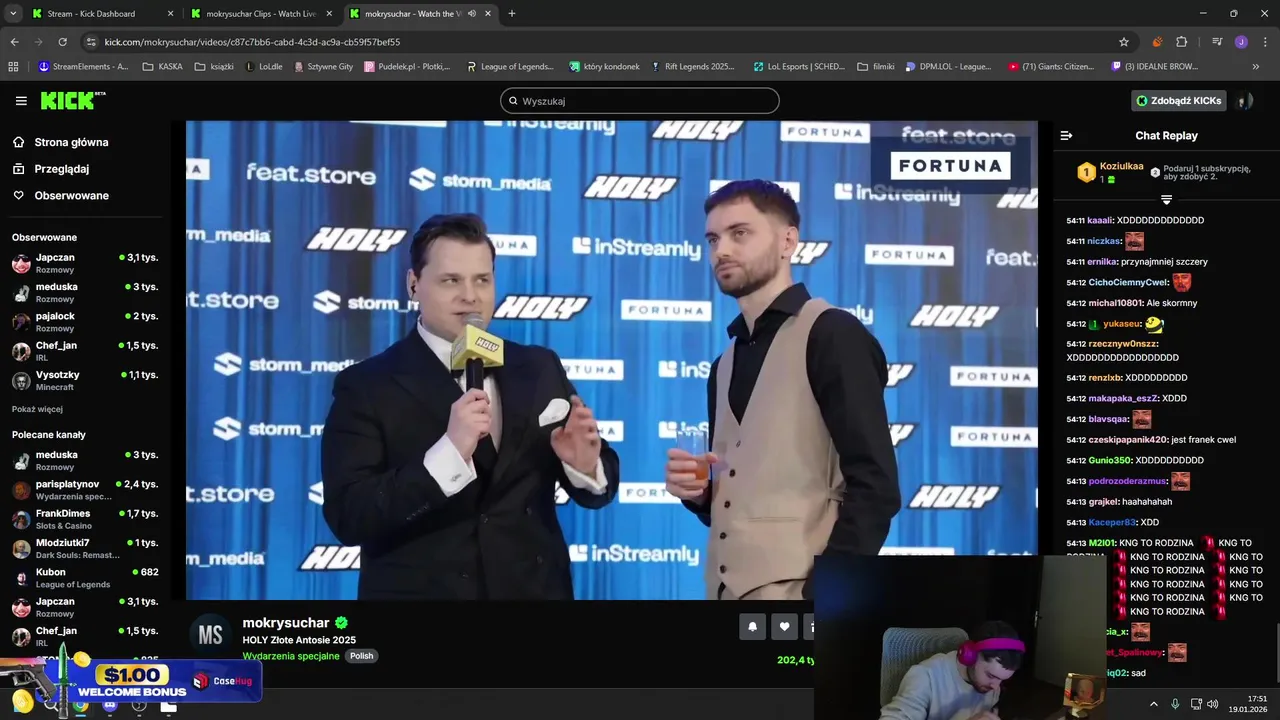Go back in browser history
This screenshot has height=720, width=1280.
coord(14,42)
